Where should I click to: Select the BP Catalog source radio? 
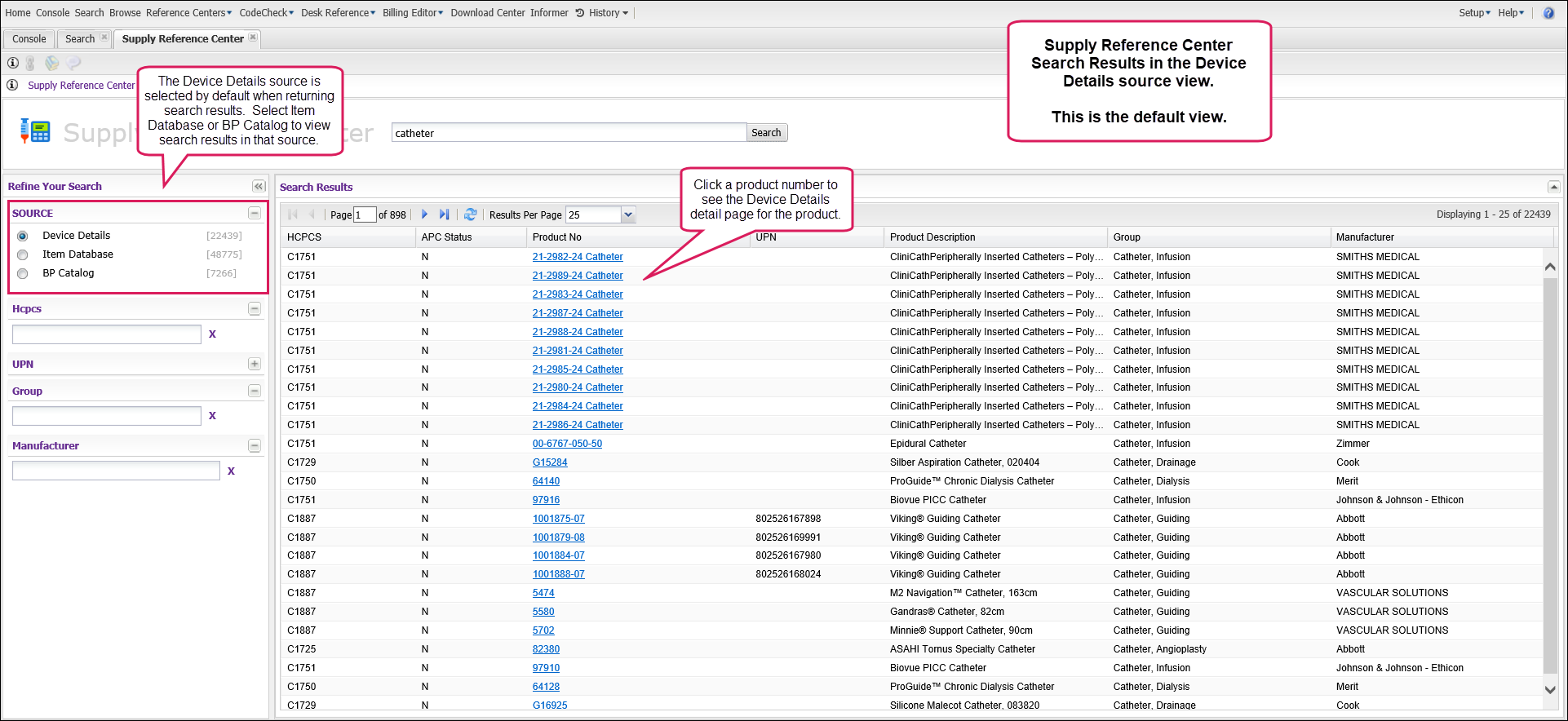click(23, 274)
